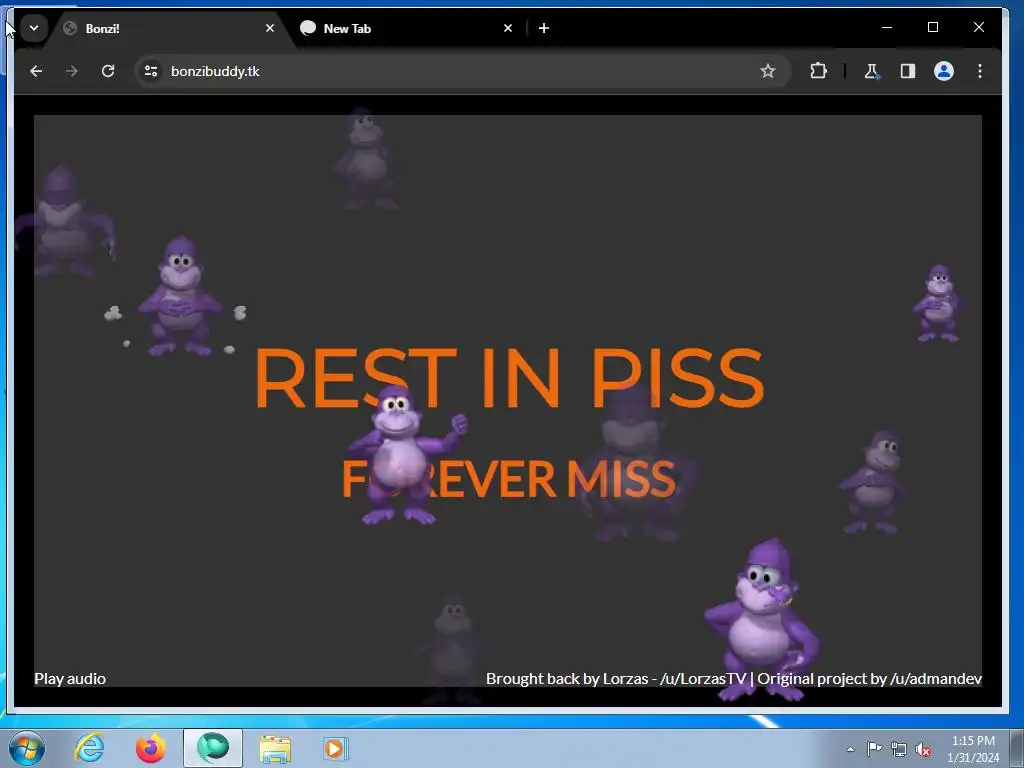Open Chrome's three-dot menu
The image size is (1024, 768).
(x=980, y=71)
